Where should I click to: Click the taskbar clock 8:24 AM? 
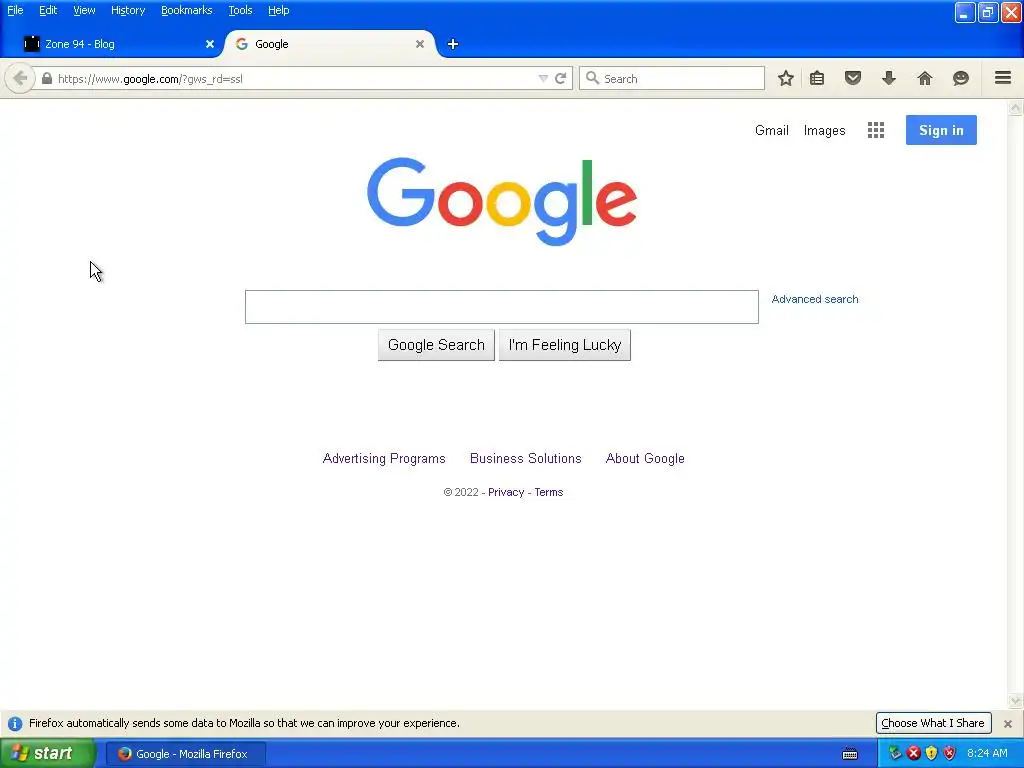pyautogui.click(x=987, y=754)
